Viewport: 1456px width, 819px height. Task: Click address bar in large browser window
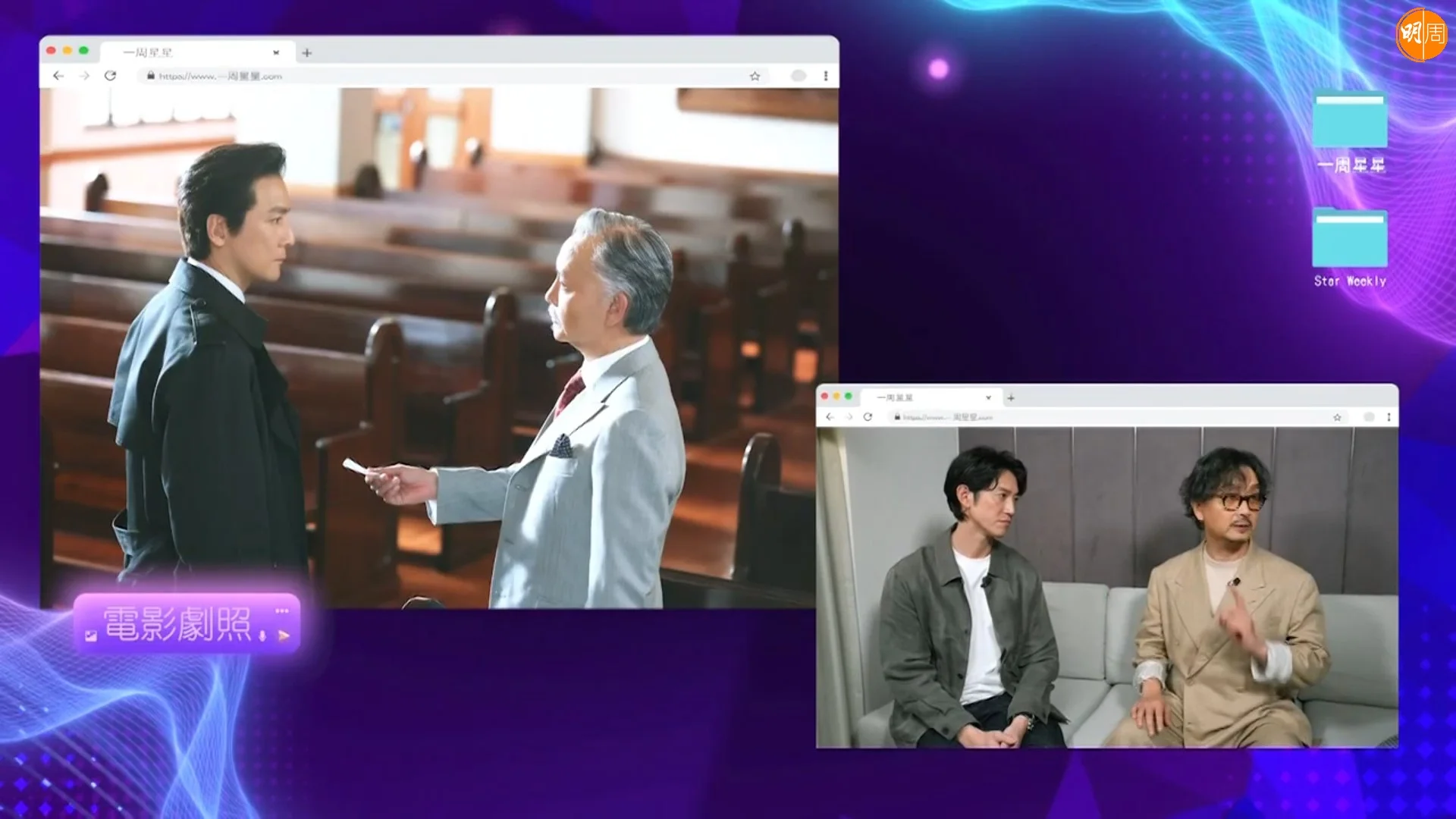[x=453, y=76]
